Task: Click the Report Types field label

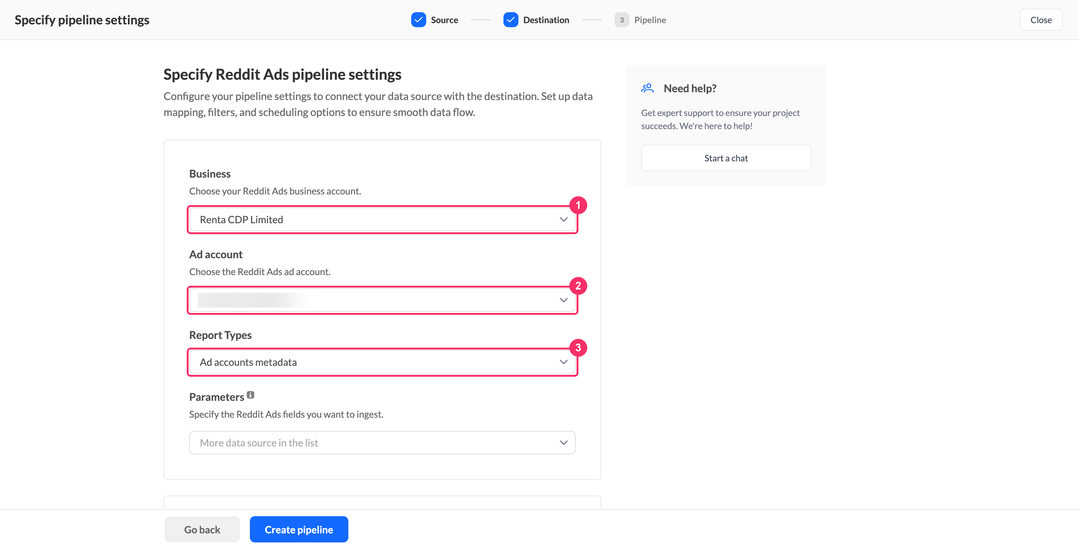Action: click(220, 335)
